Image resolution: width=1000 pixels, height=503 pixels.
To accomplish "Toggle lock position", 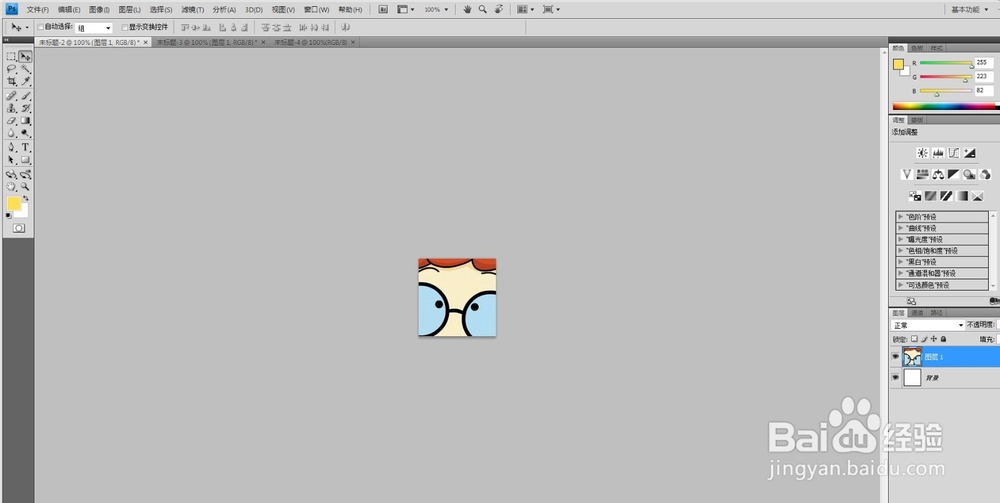I will coord(934,339).
